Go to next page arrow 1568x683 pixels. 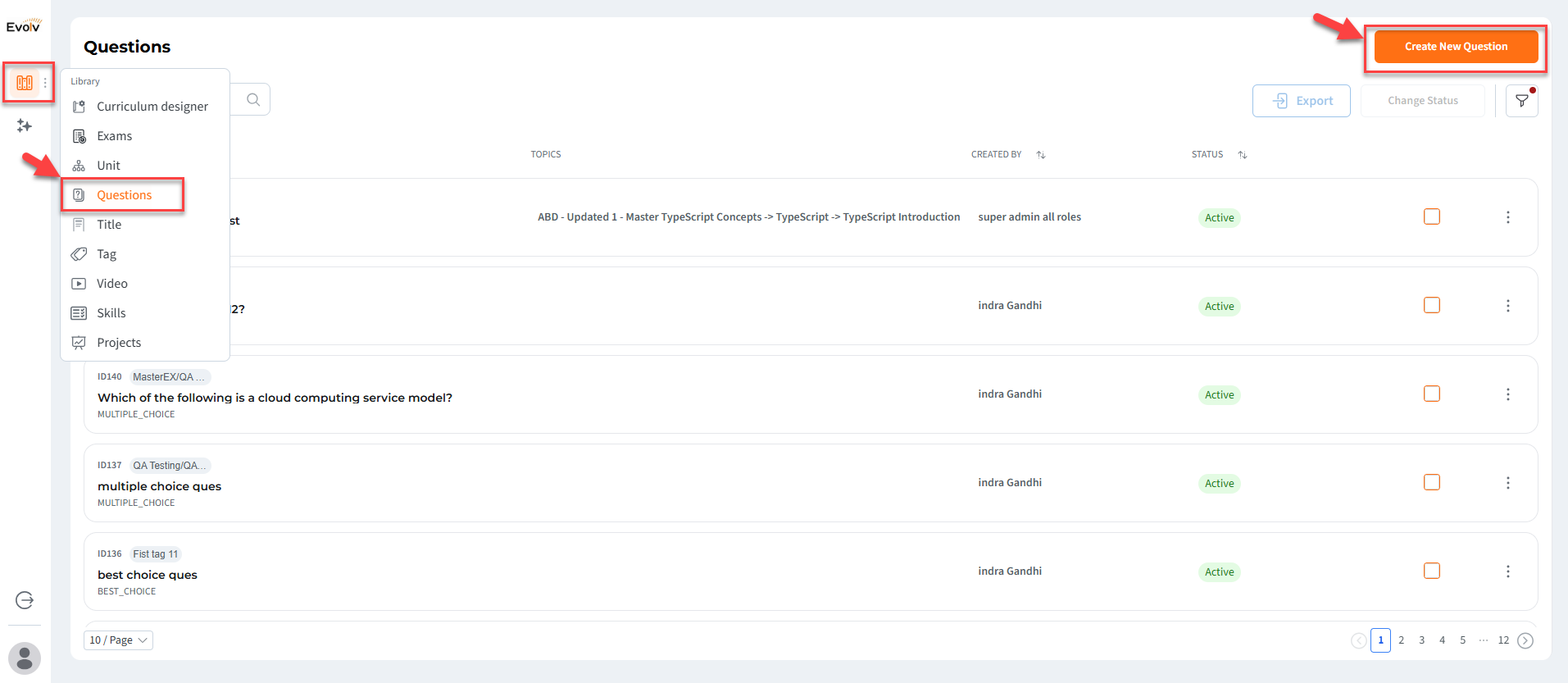pos(1525,640)
